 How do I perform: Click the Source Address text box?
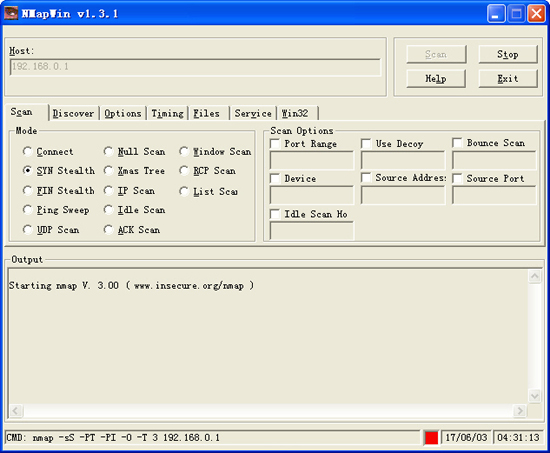(x=403, y=195)
